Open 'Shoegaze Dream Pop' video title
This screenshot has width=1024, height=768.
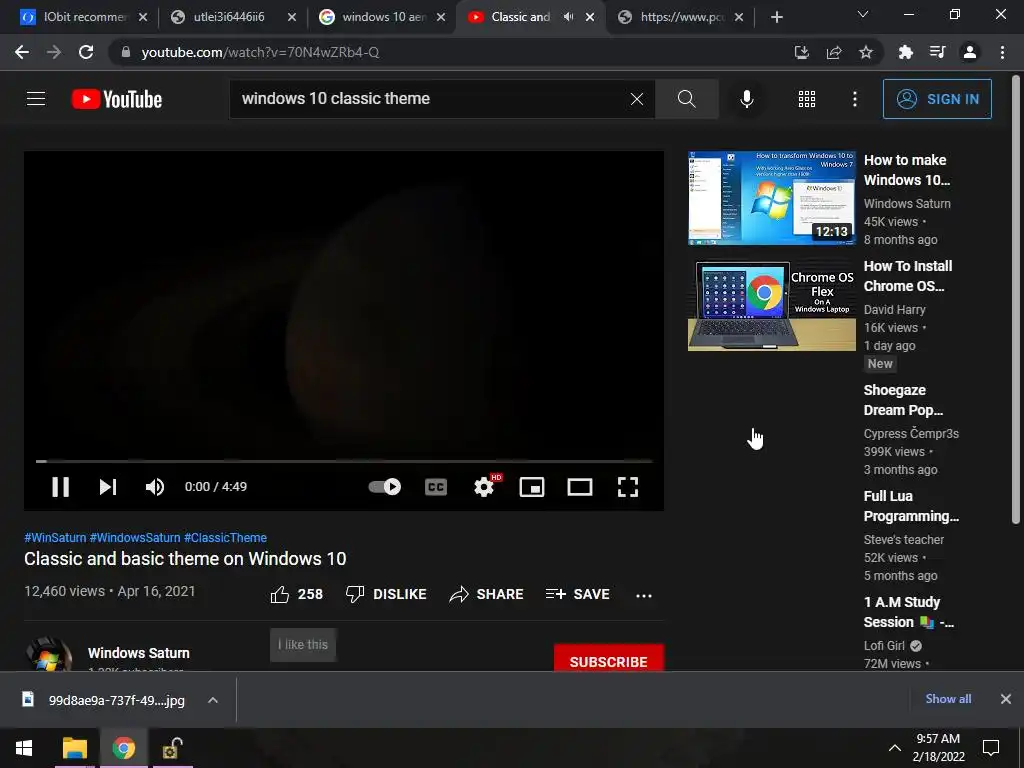903,400
